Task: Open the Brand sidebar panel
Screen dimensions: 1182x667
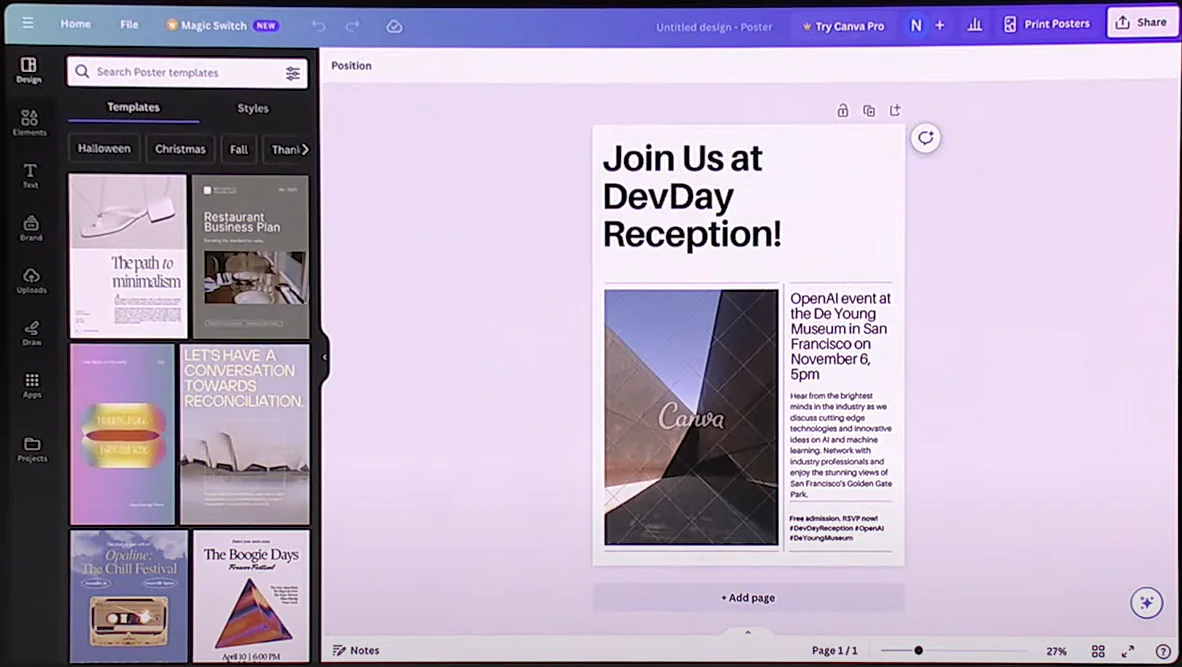Action: coord(31,228)
